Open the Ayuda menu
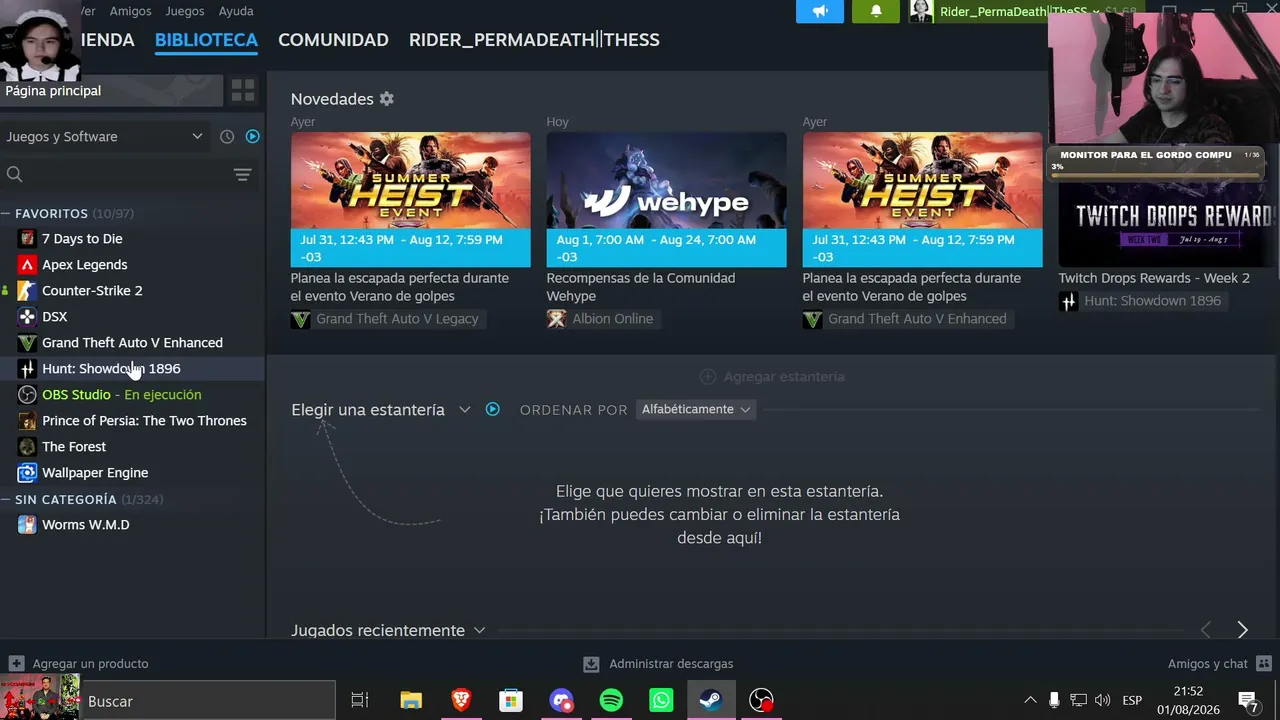The image size is (1280, 720). pos(236,11)
